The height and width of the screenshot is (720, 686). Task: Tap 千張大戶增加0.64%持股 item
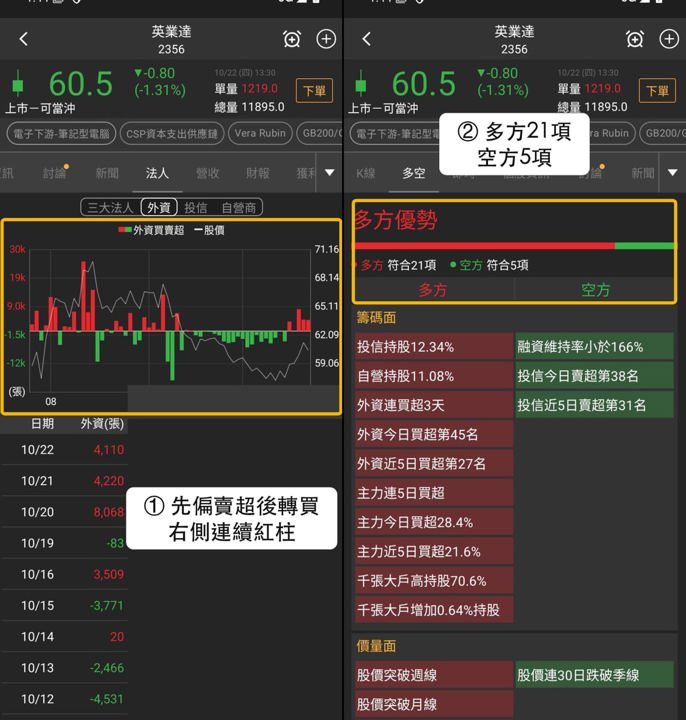pos(434,610)
